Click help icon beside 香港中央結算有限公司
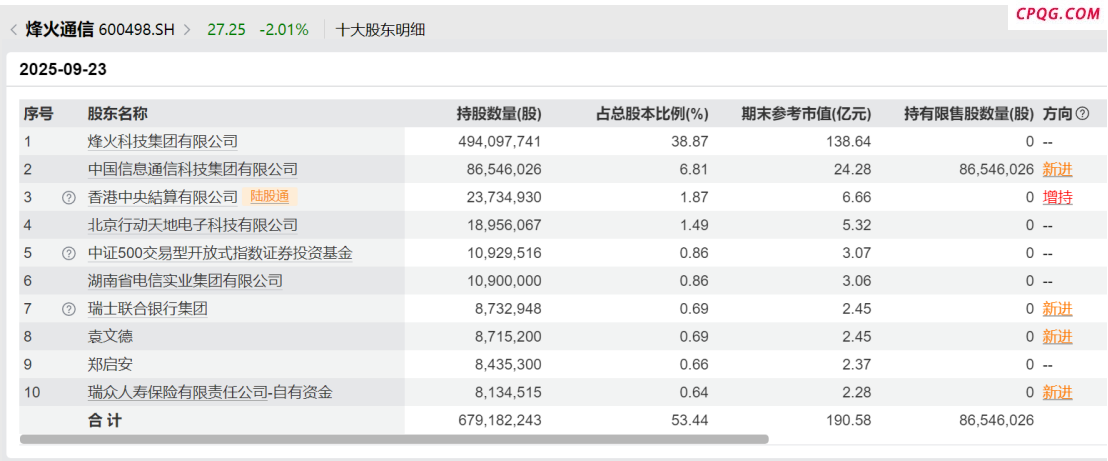1108x461 pixels. coord(69,198)
